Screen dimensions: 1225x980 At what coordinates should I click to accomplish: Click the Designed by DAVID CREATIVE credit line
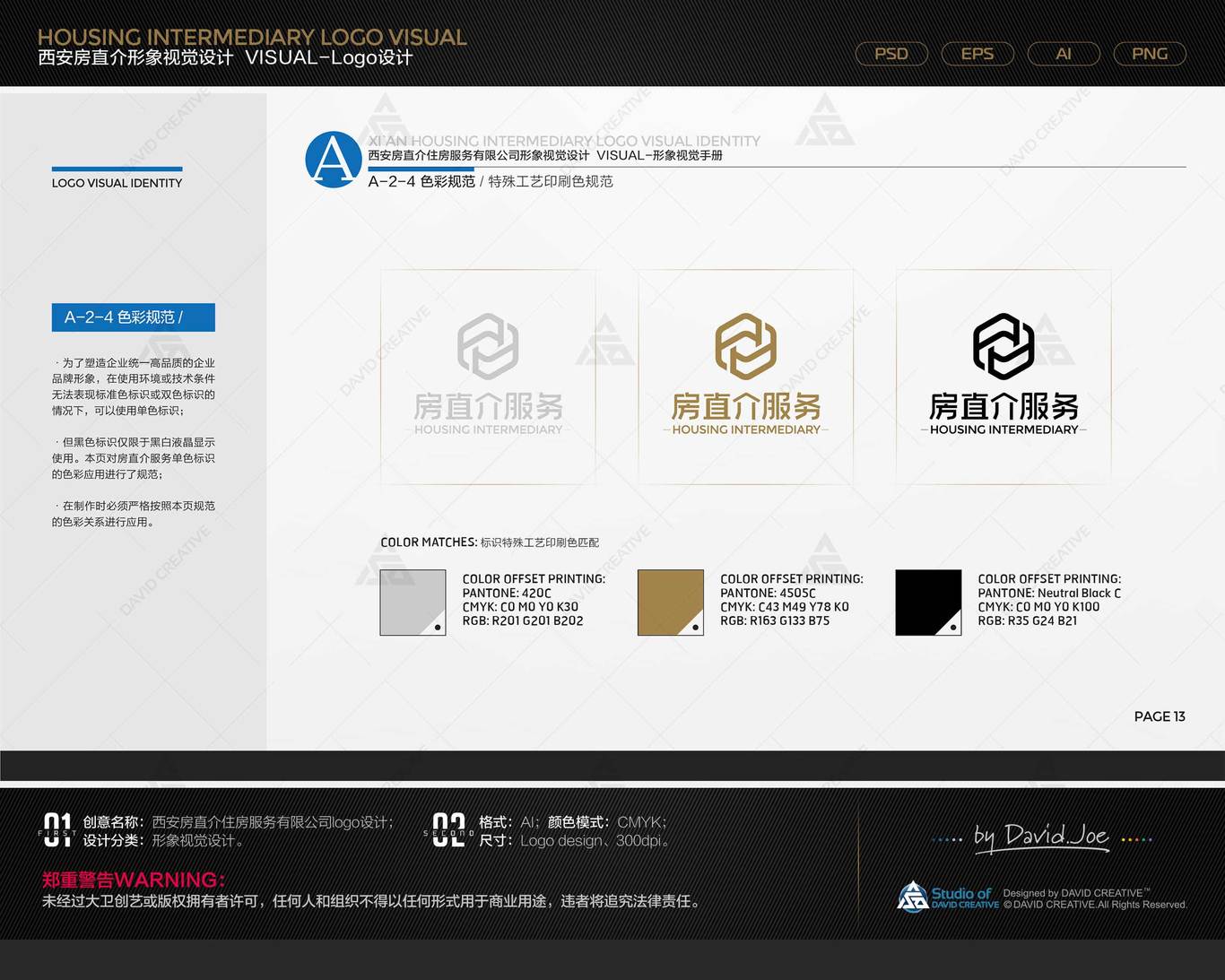[x=1076, y=893]
